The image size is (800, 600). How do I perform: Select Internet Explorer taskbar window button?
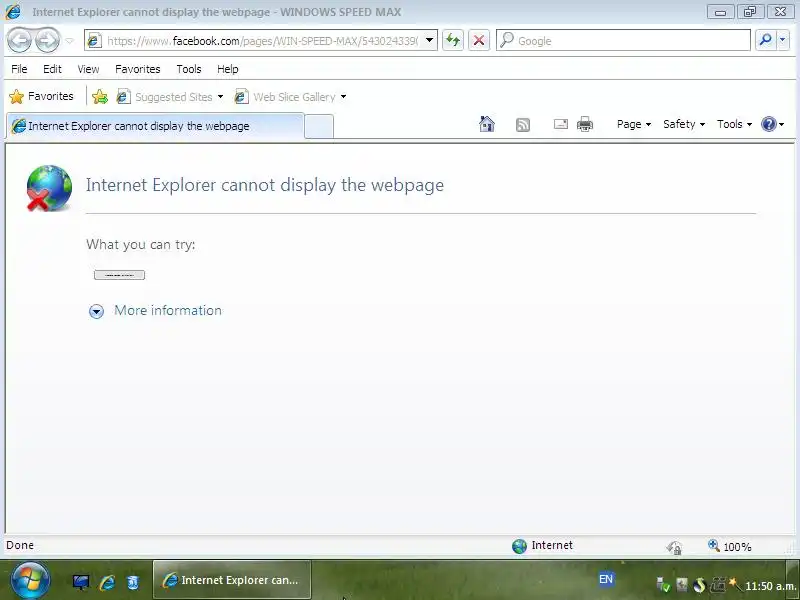coord(232,580)
